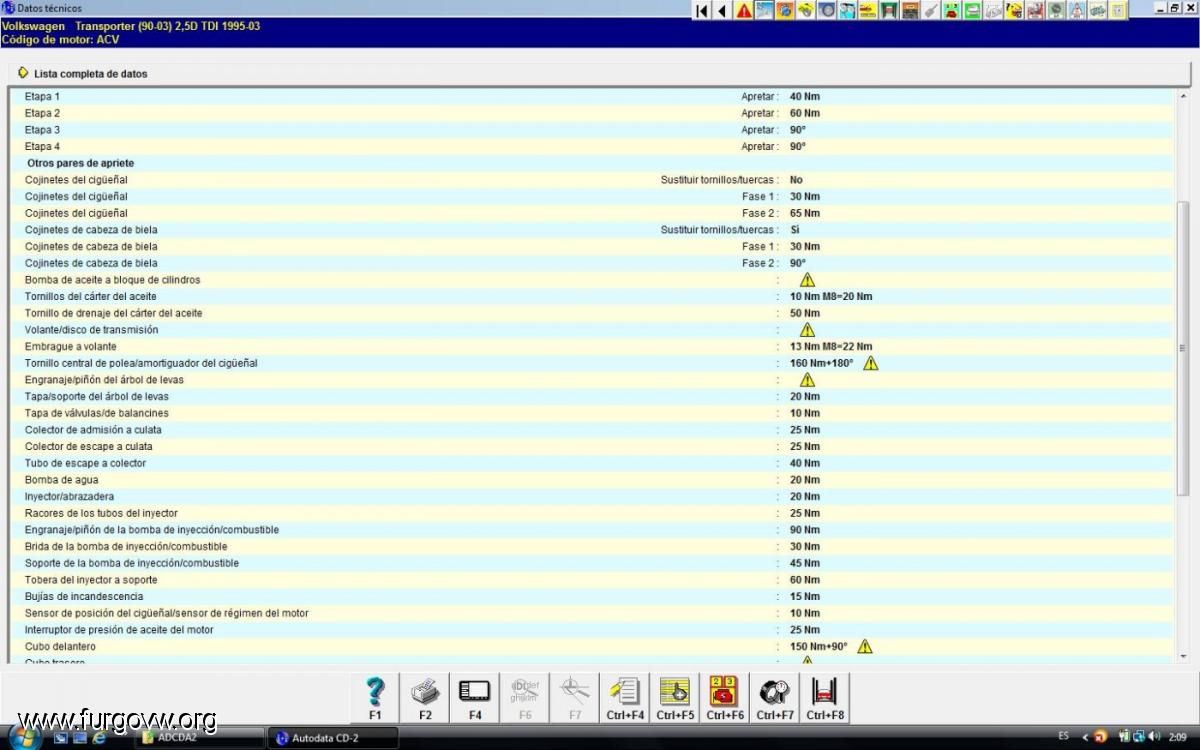The width and height of the screenshot is (1200, 750).
Task: Click the vertical scrollbar down arrow
Action: click(x=1184, y=656)
